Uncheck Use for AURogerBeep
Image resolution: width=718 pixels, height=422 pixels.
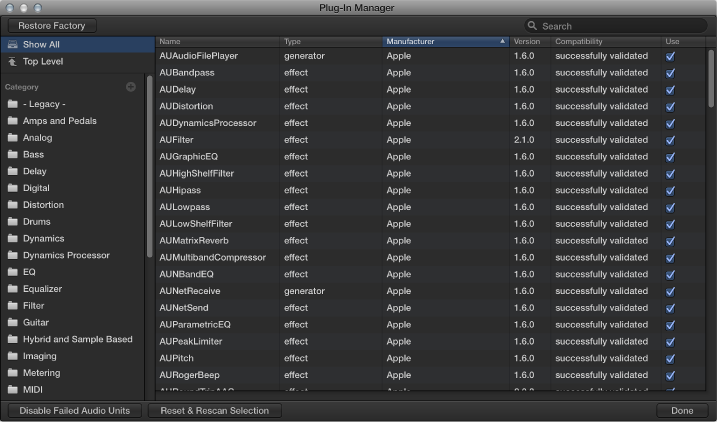(x=670, y=375)
